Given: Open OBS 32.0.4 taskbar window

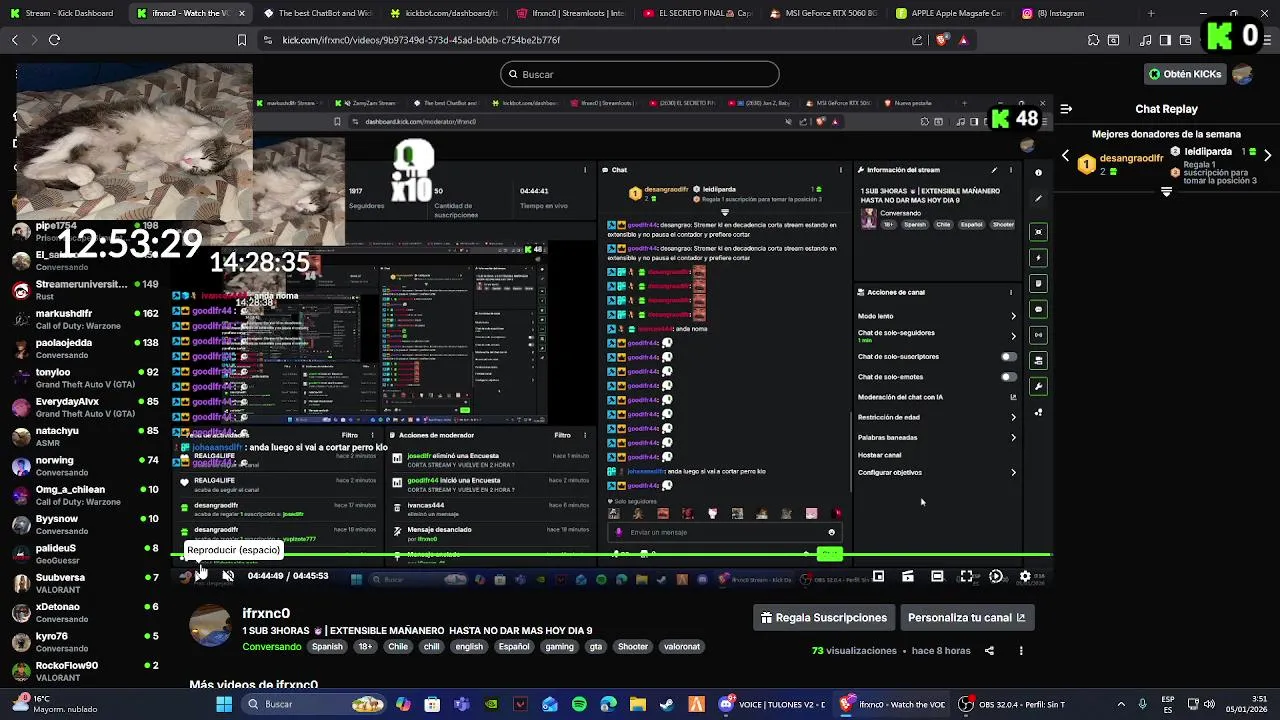Looking at the screenshot, I should [x=1014, y=704].
